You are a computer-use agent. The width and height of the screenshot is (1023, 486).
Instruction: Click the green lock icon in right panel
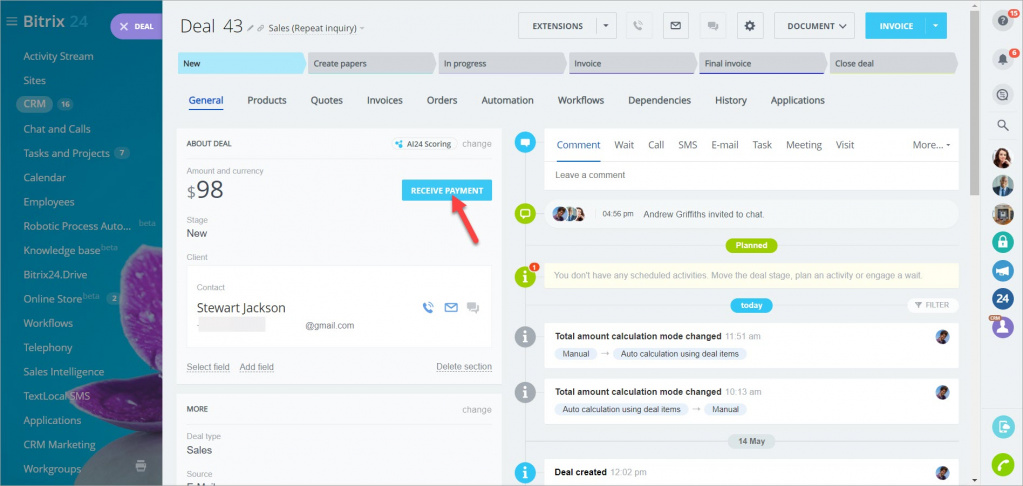[1003, 242]
